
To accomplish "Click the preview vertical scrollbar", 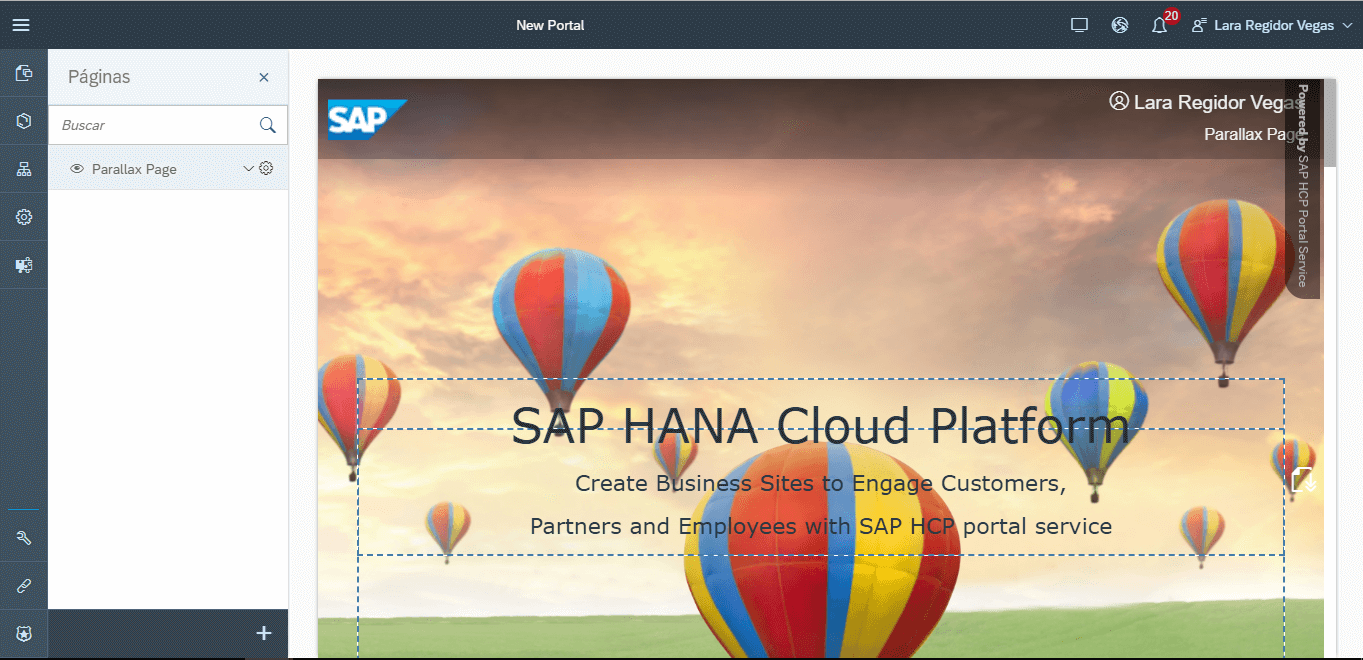I will [x=1329, y=123].
